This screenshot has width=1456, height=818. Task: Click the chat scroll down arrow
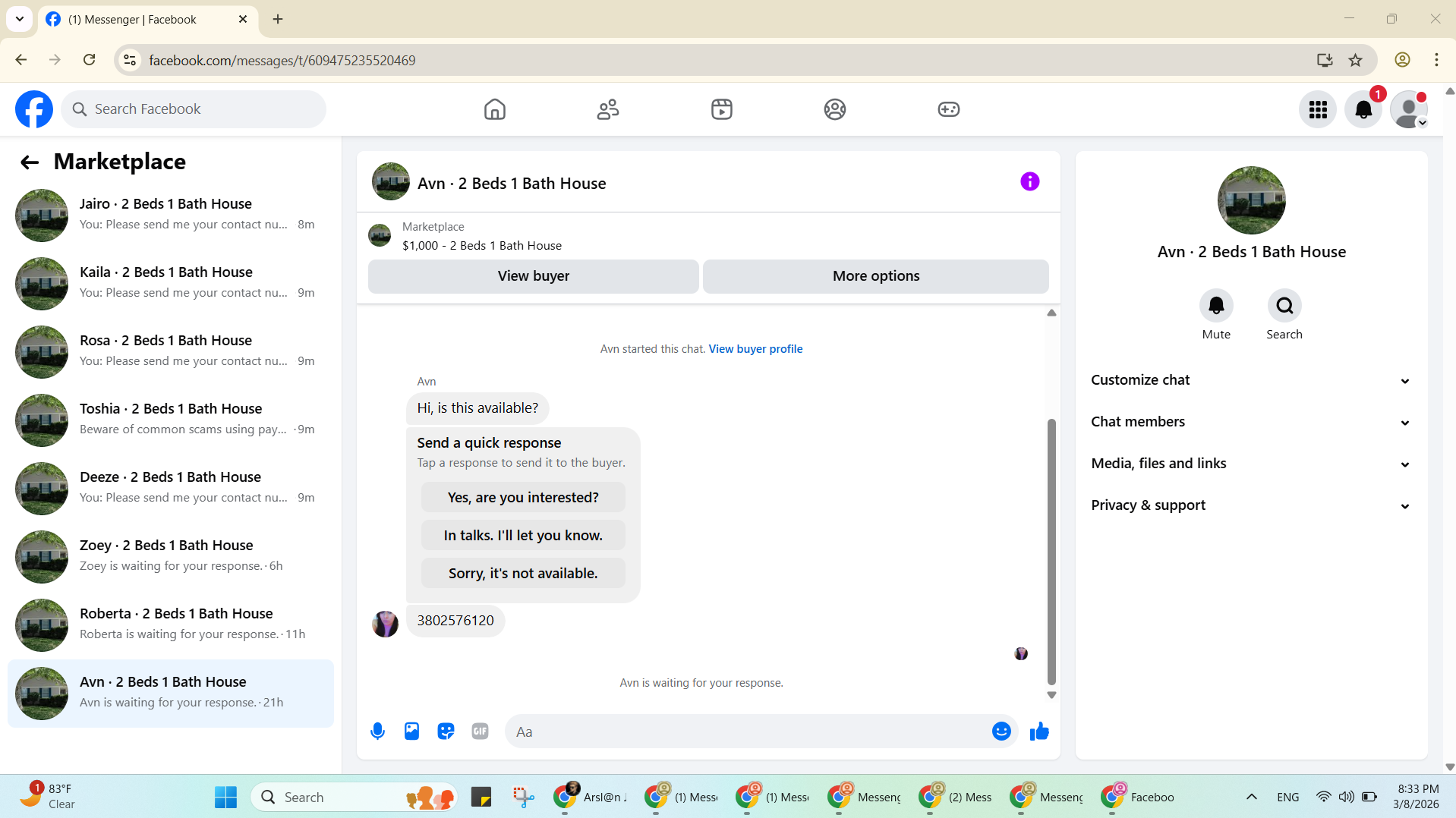pos(1051,695)
